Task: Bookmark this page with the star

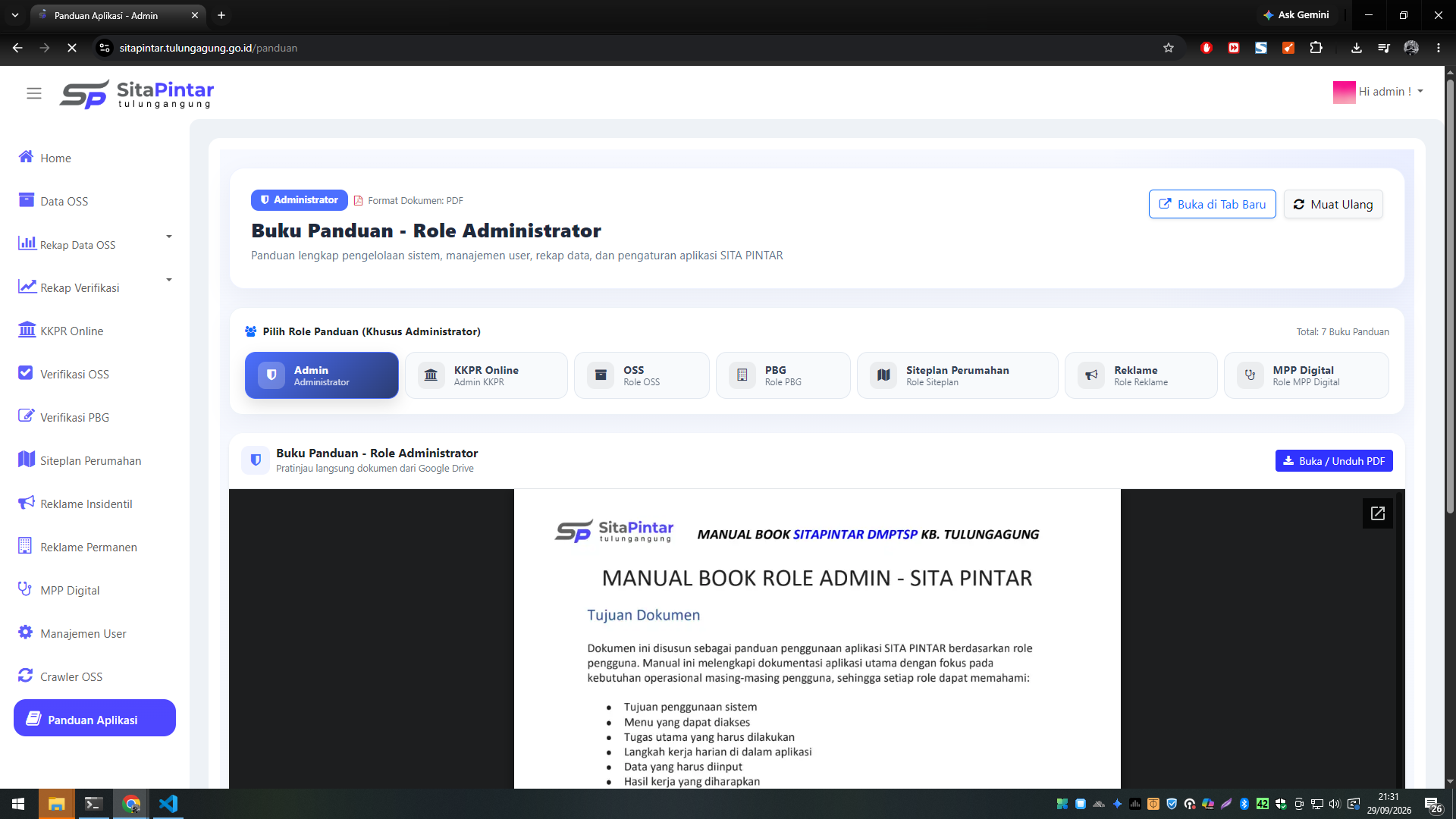Action: (x=1169, y=48)
